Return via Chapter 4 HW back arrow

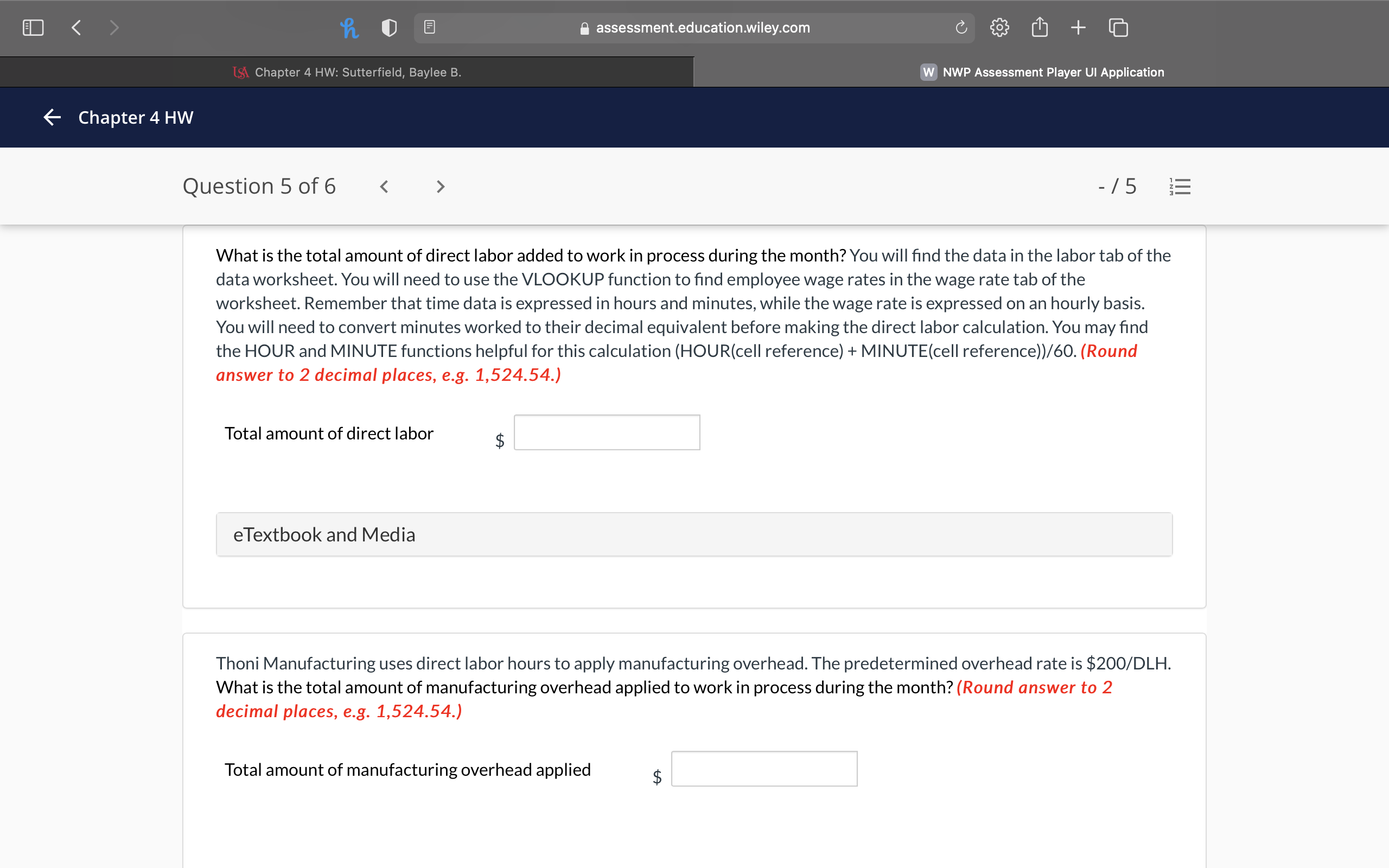[x=52, y=118]
